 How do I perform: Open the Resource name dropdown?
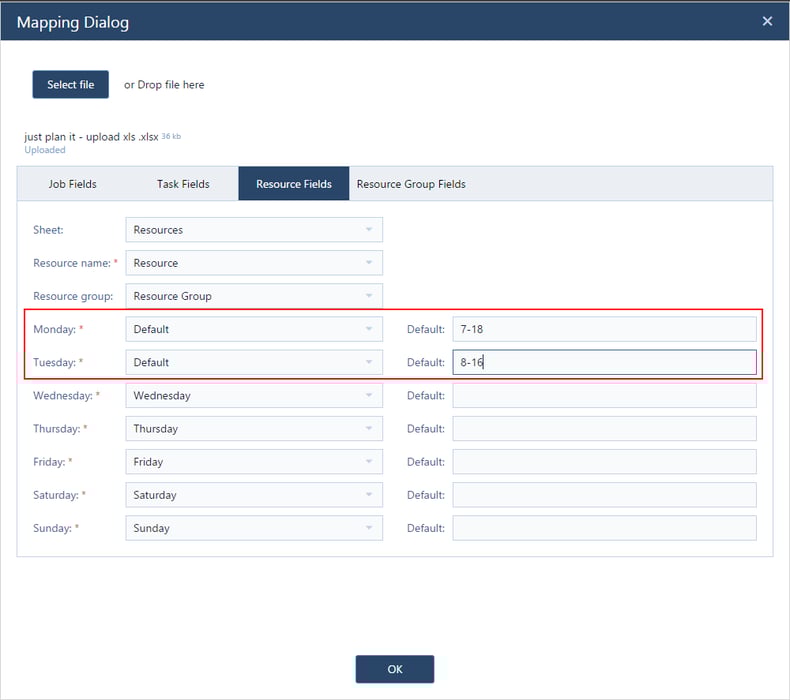(x=253, y=263)
